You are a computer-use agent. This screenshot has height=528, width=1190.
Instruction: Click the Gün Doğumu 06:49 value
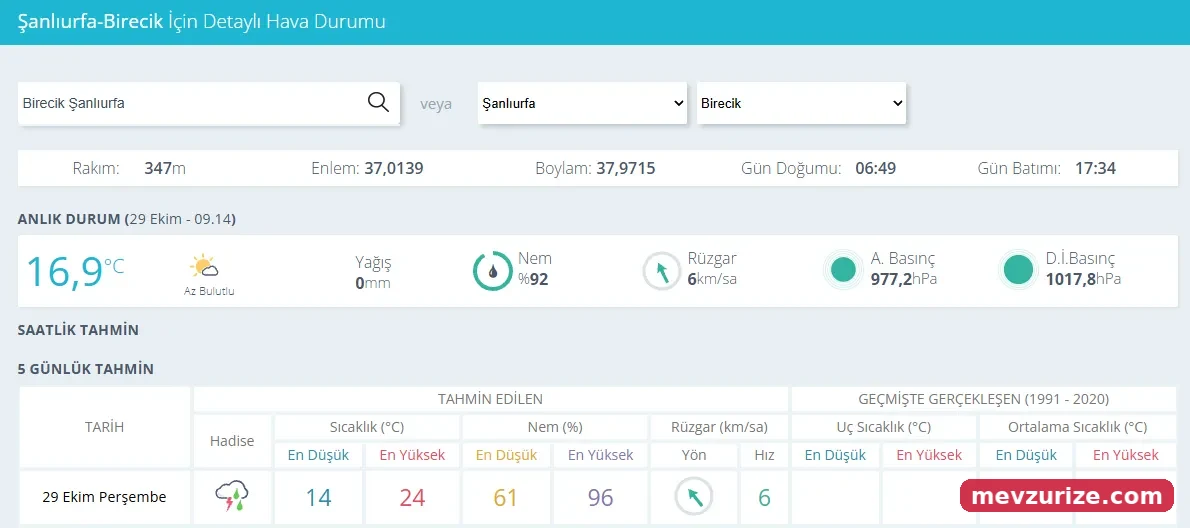click(876, 168)
